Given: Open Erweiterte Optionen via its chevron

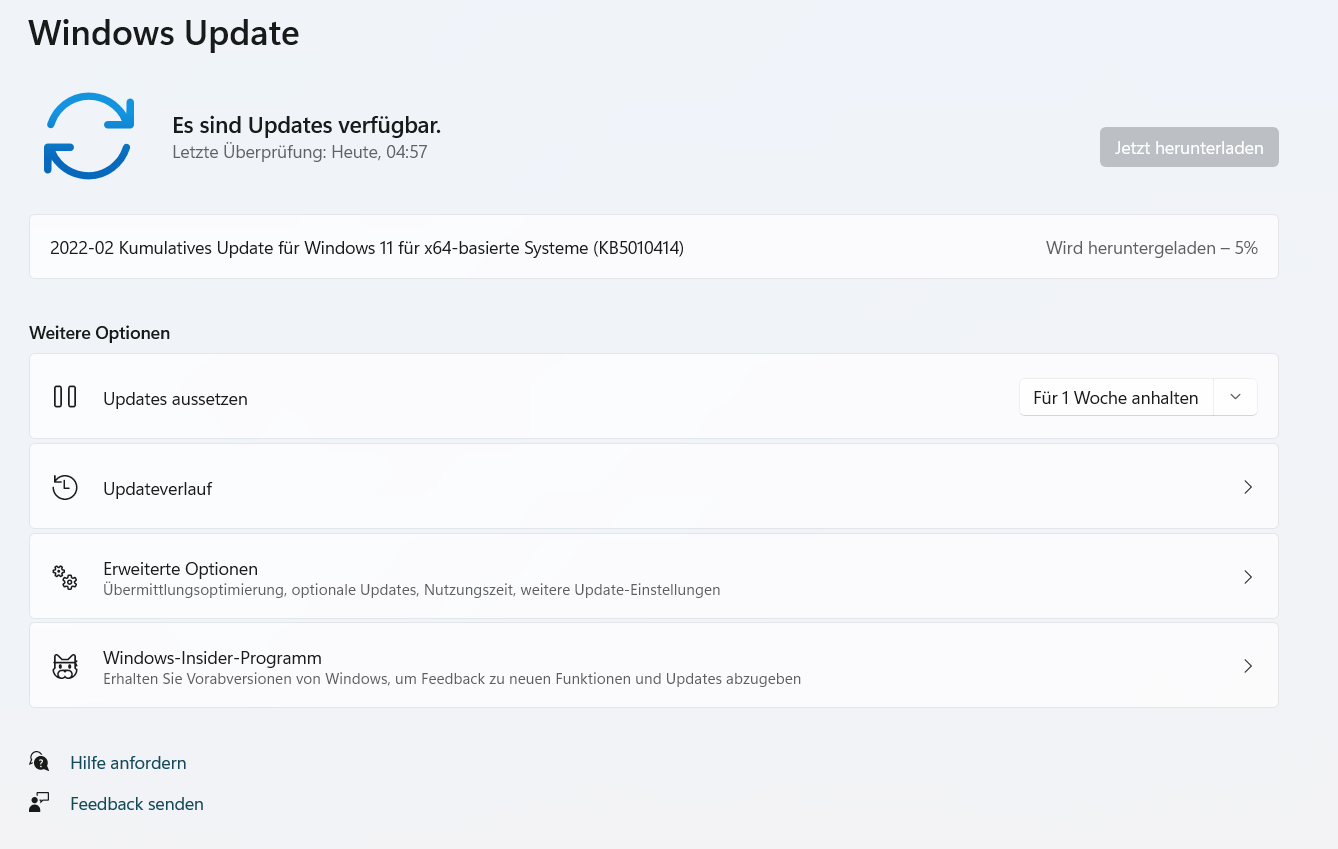Looking at the screenshot, I should [1247, 577].
